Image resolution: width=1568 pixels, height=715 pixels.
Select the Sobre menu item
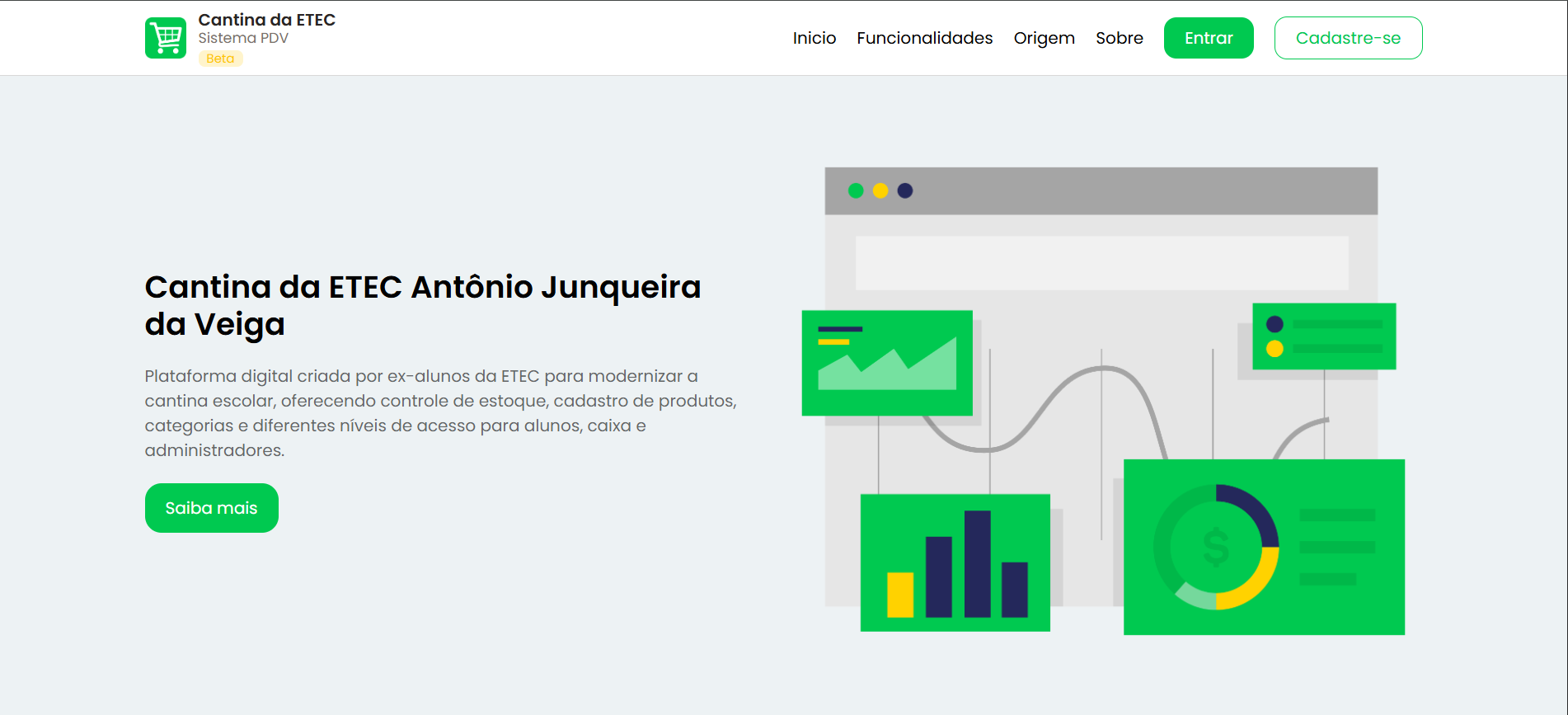1120,38
